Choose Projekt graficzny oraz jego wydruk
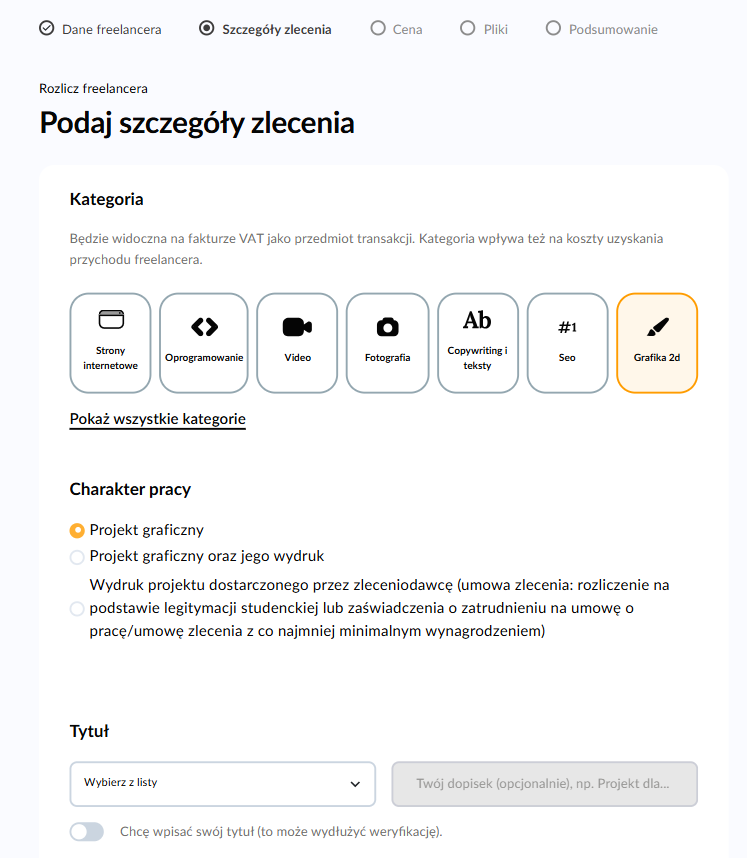The width and height of the screenshot is (747, 858). click(77, 557)
